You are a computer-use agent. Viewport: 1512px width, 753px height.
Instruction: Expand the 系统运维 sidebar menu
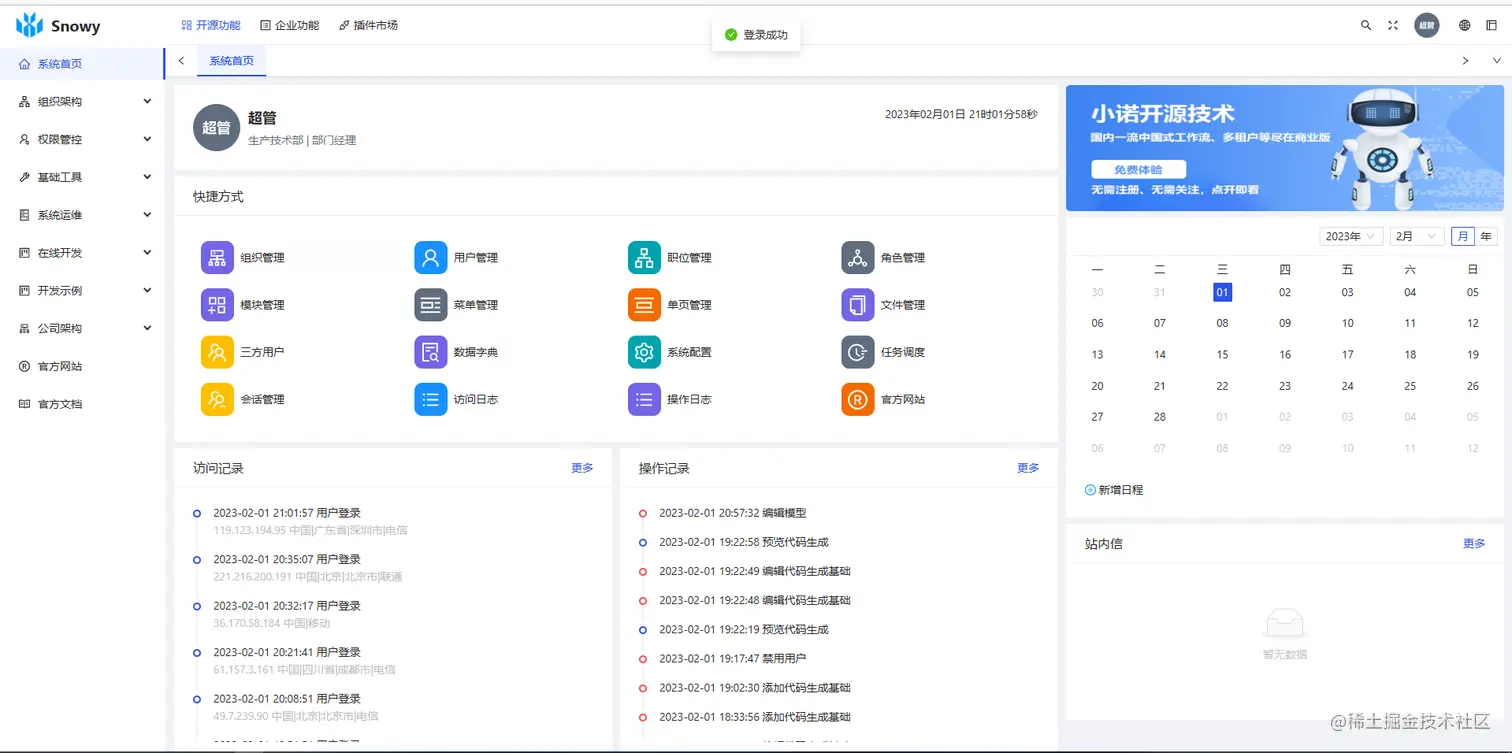click(x=82, y=215)
